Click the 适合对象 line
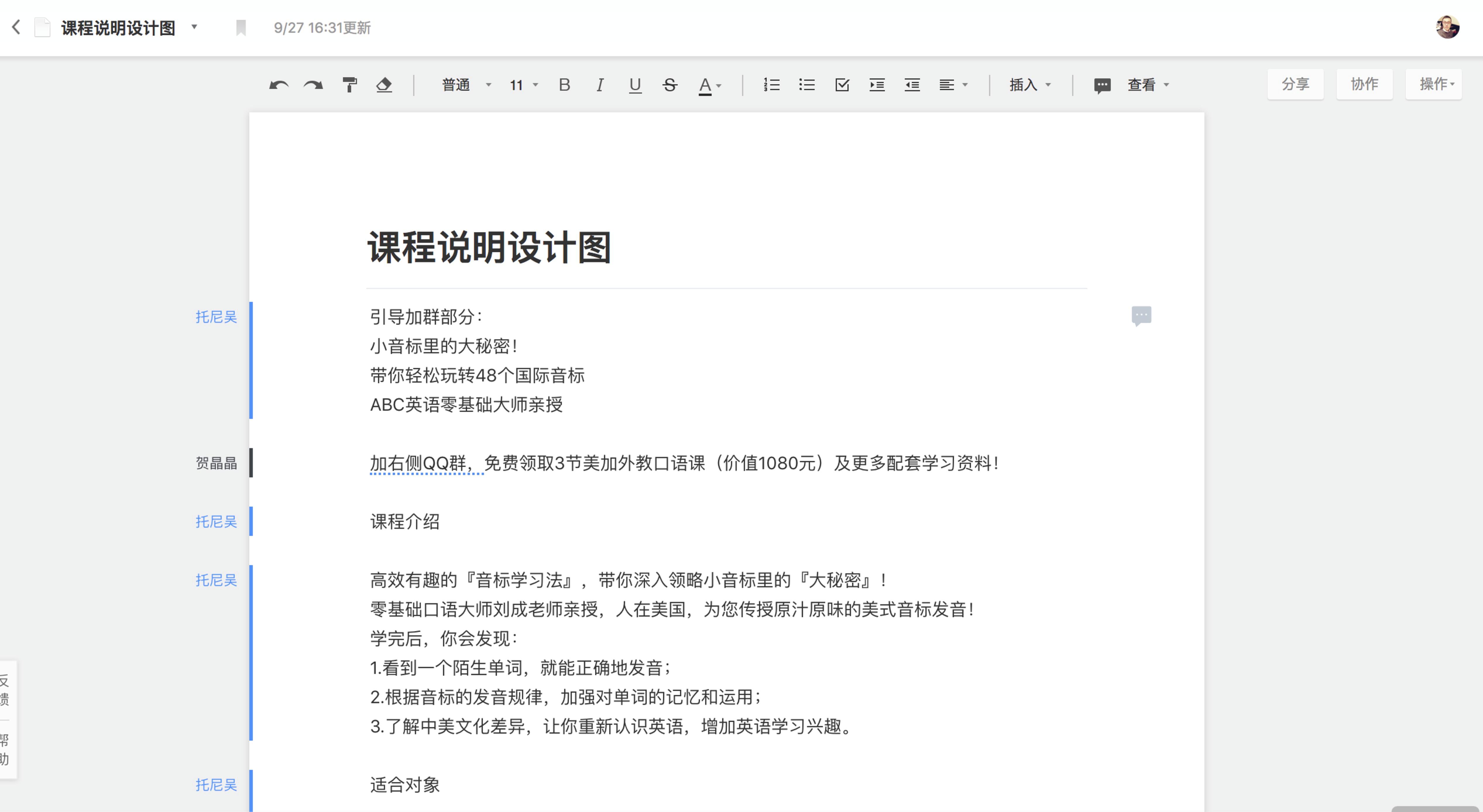1483x812 pixels. pos(405,785)
